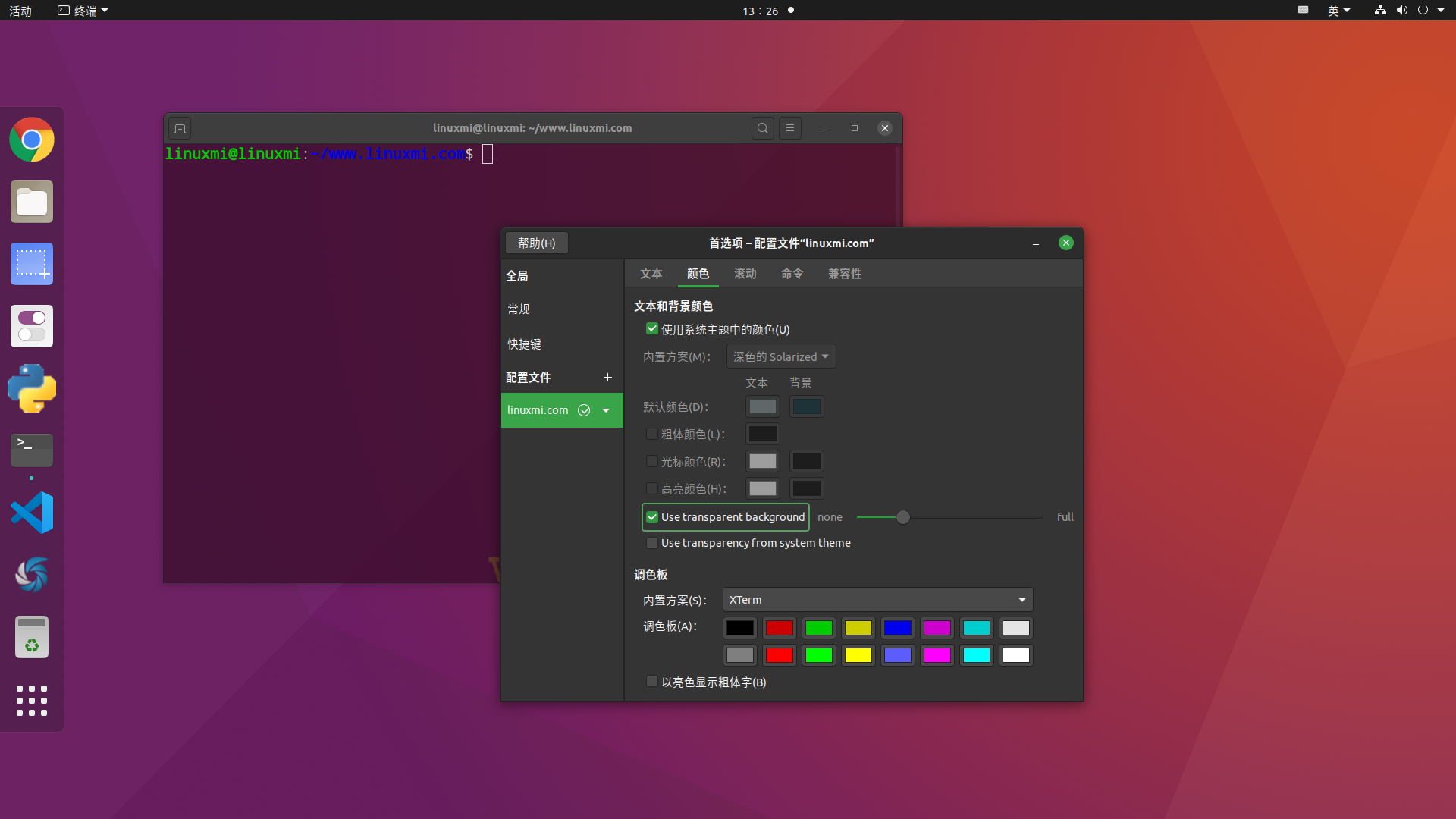Open the Terminal icon in dock
This screenshot has width=1456, height=819.
pyautogui.click(x=32, y=450)
